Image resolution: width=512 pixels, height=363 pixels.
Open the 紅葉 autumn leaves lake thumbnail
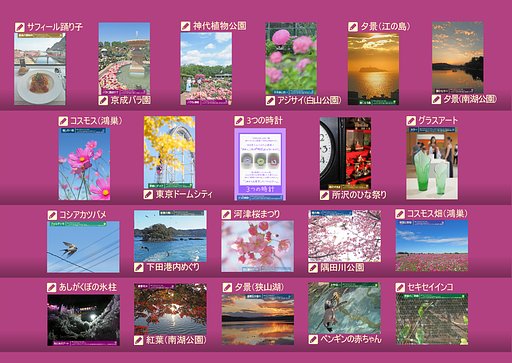[170, 309]
